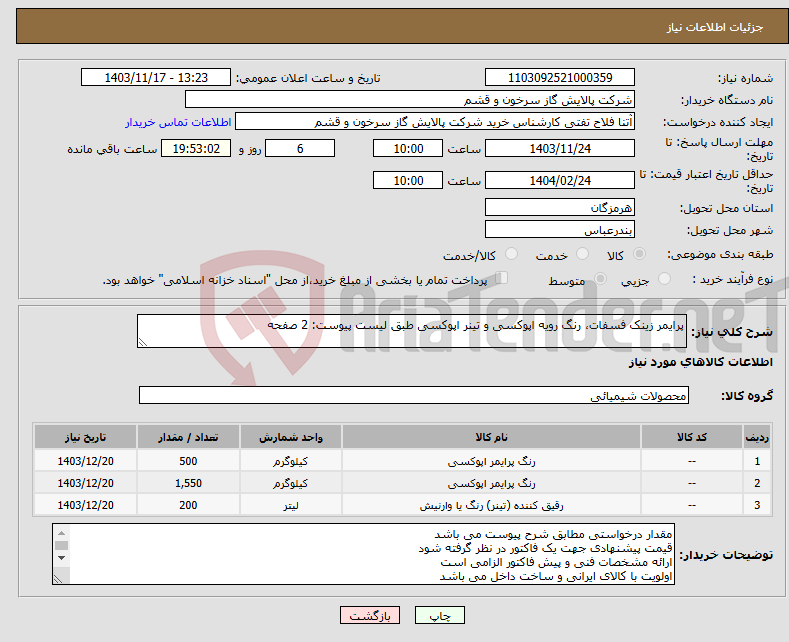Select the جزیی purchase type radio
The height and width of the screenshot is (642, 789).
664,279
